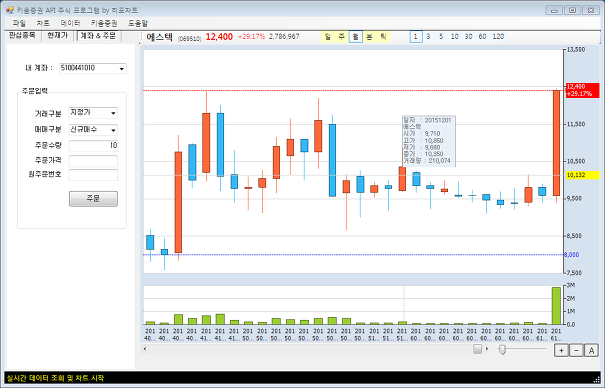
Task: Click the 에스텍 stock name
Action: 159,37
